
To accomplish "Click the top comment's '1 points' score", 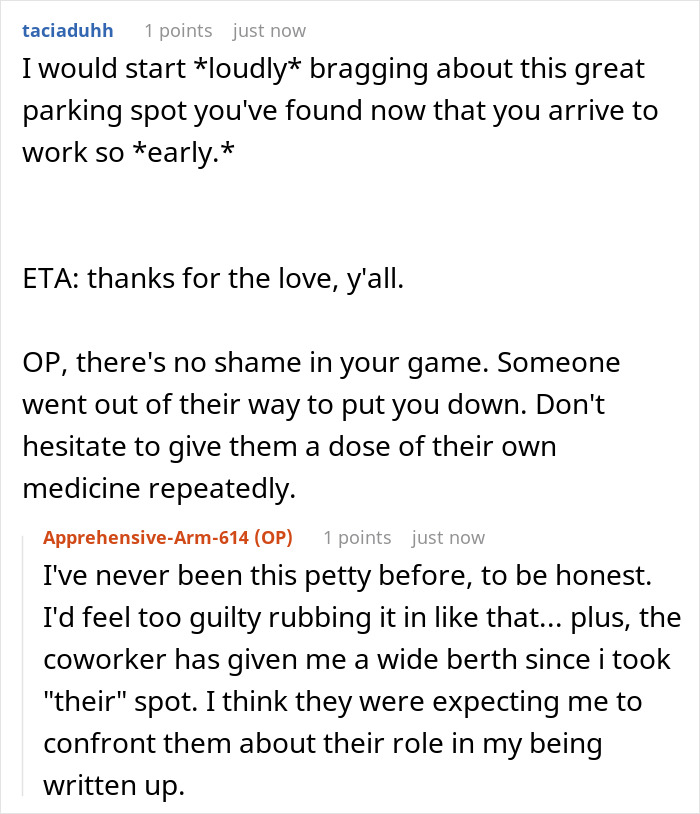I will click(x=178, y=31).
